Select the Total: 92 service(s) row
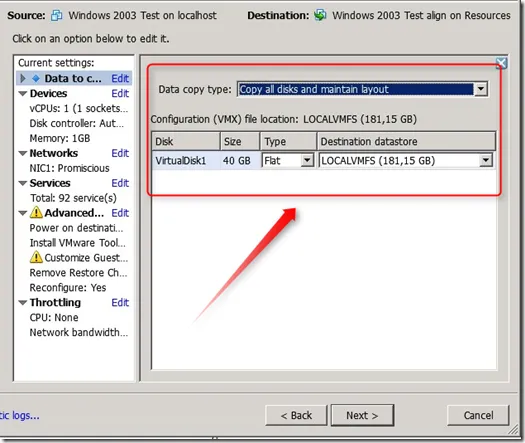Image resolution: width=525 pixels, height=443 pixels. [73, 198]
